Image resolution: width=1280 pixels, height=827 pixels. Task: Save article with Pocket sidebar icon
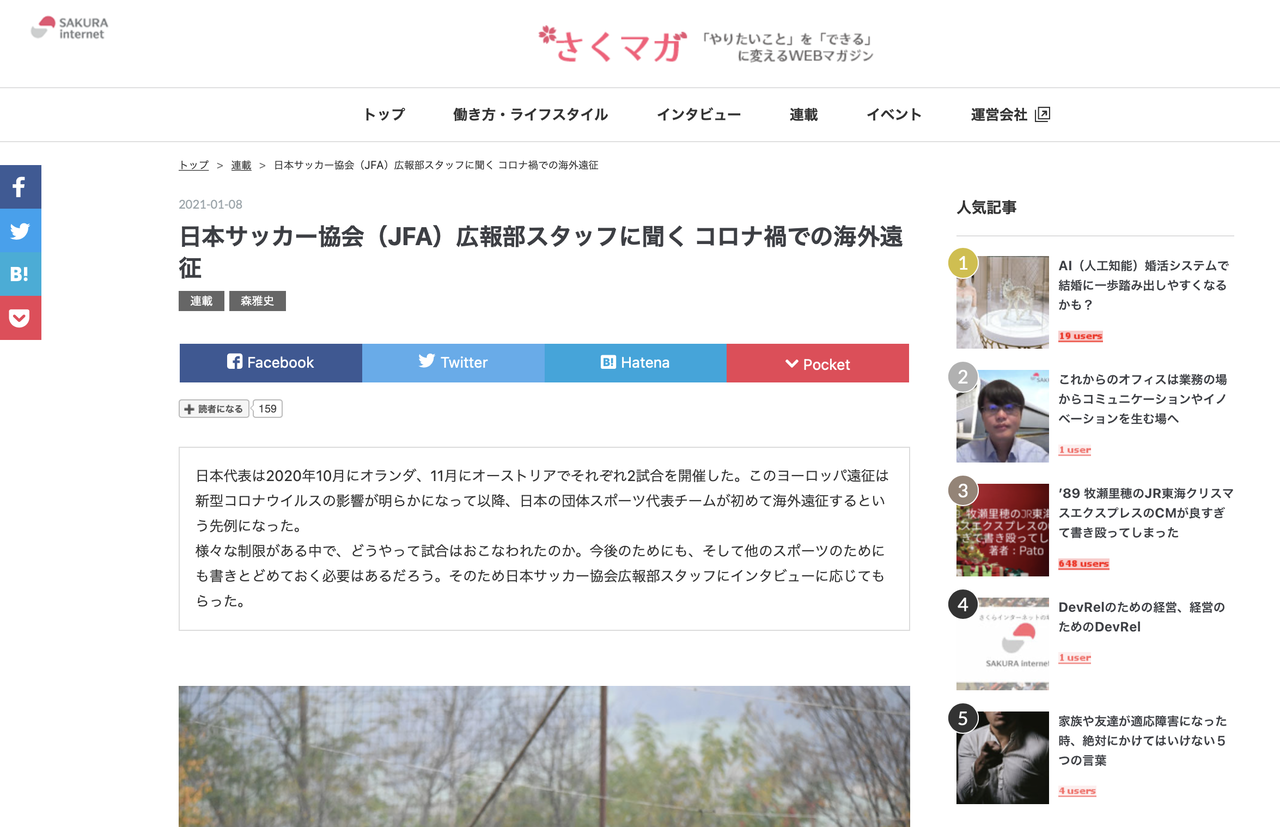tap(20, 318)
